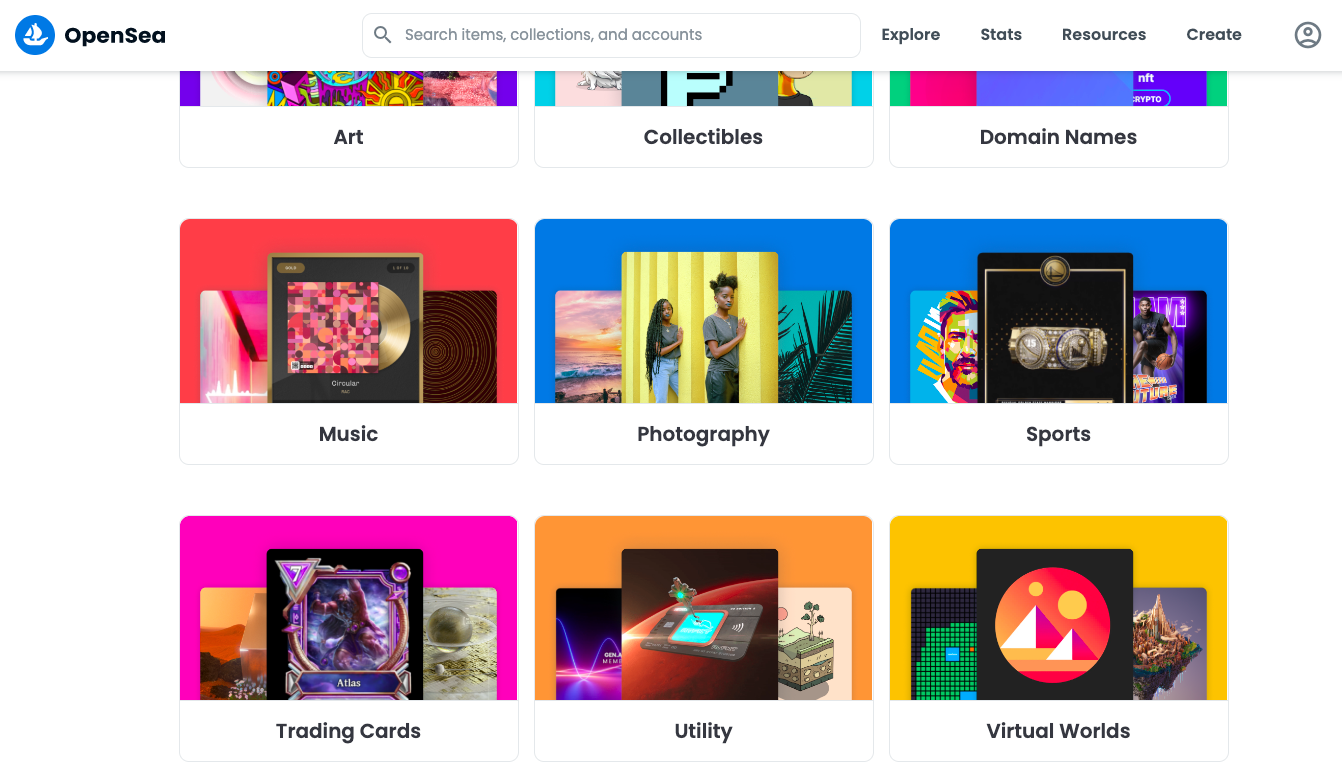Open the account profile icon
The image size is (1342, 779).
(1308, 35)
